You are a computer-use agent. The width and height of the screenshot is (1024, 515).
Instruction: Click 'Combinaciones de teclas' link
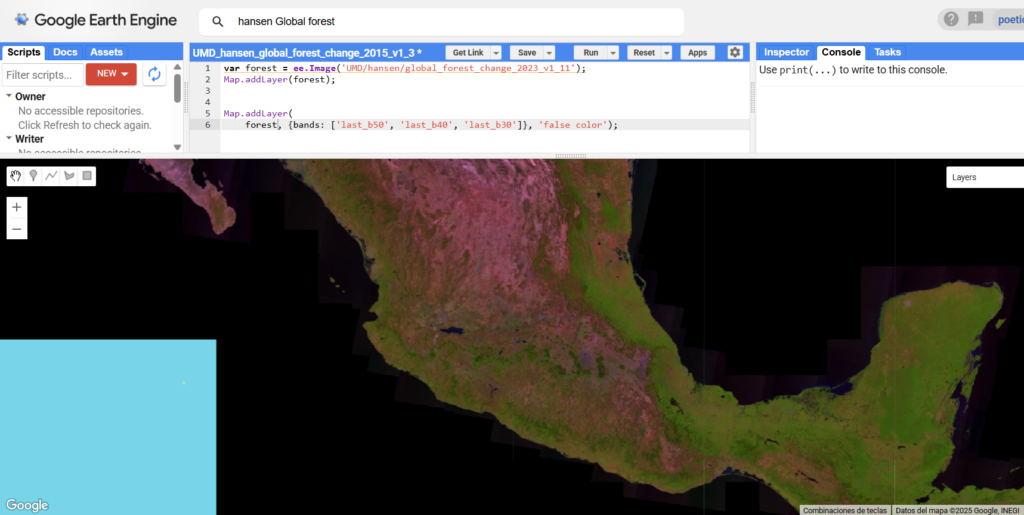[845, 510]
